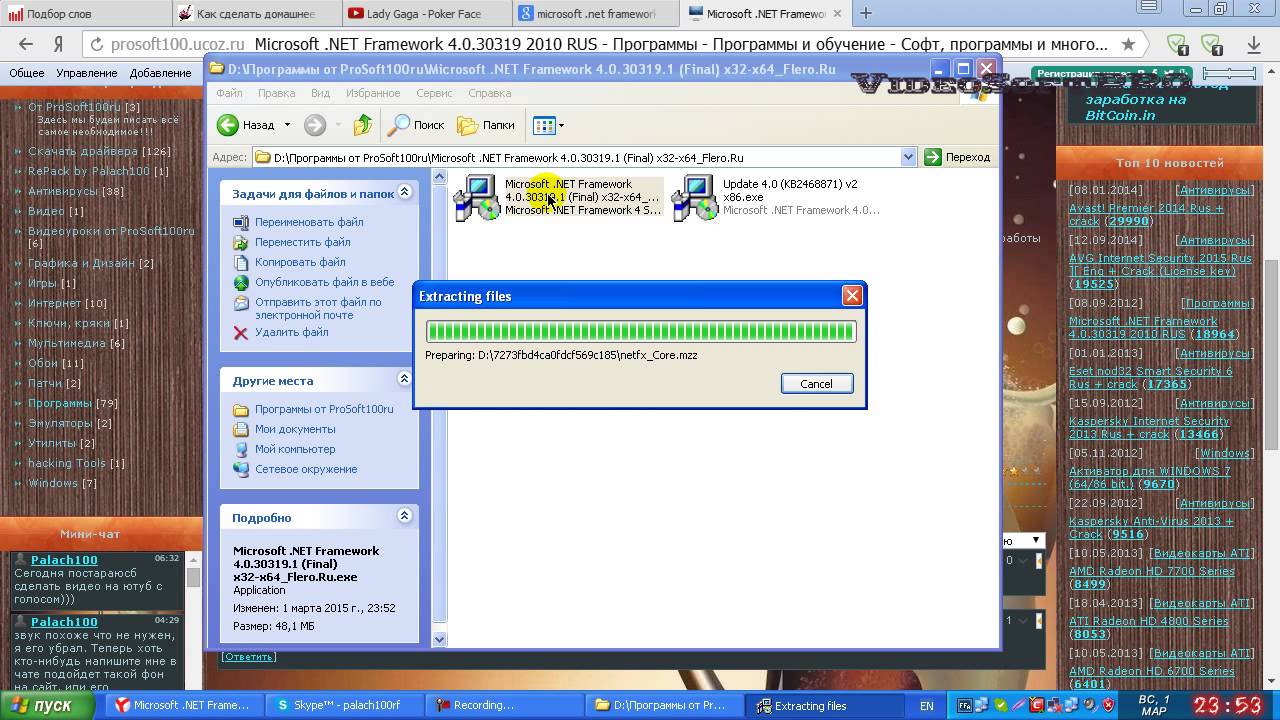Select the Update 4.0 (KB2468871) exe icon
This screenshot has height=720, width=1280.
click(x=694, y=198)
